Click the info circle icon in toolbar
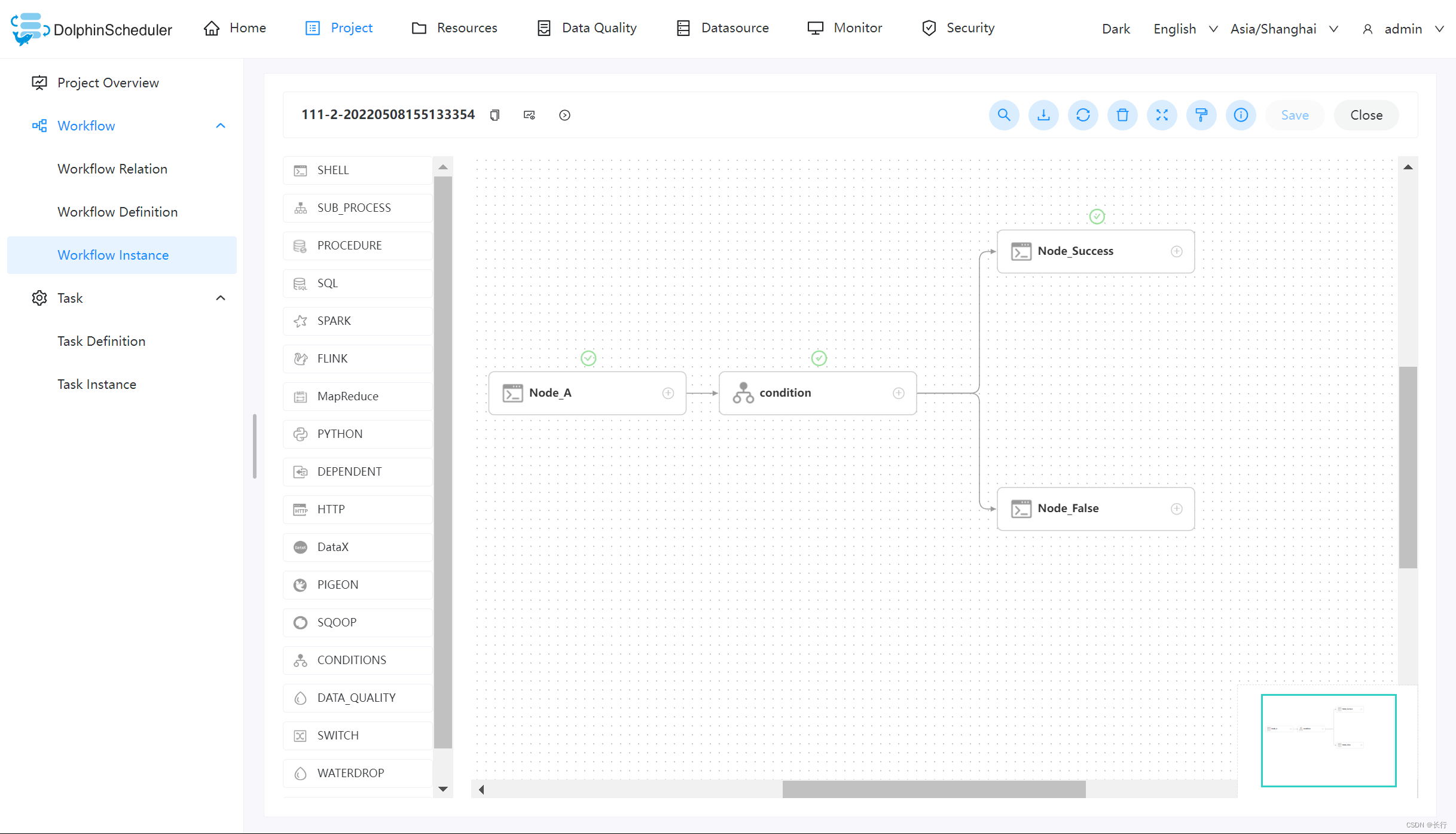The height and width of the screenshot is (834, 1456). [x=1241, y=114]
